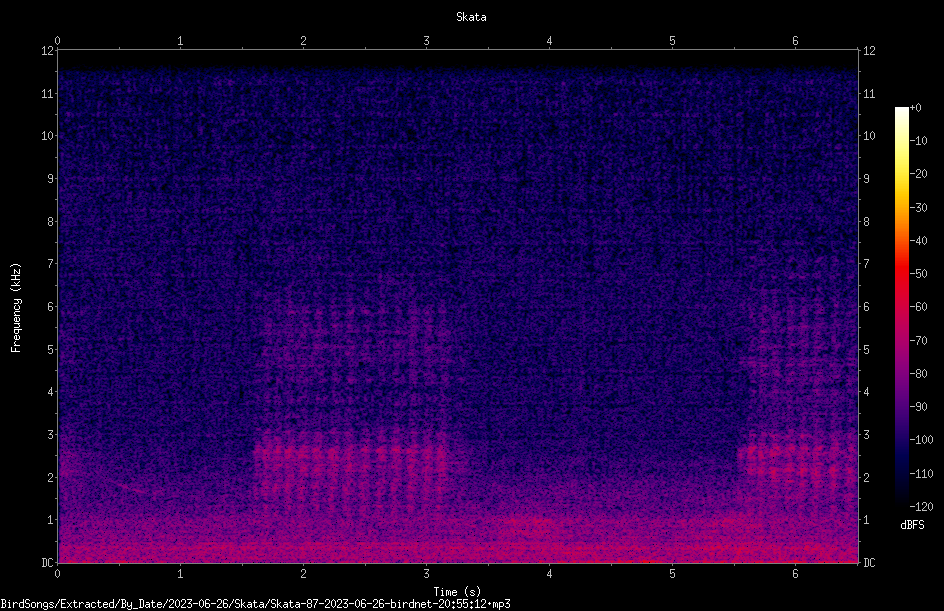Click the '-10' value on the dBFS scale
944x611 pixels.
[918, 141]
